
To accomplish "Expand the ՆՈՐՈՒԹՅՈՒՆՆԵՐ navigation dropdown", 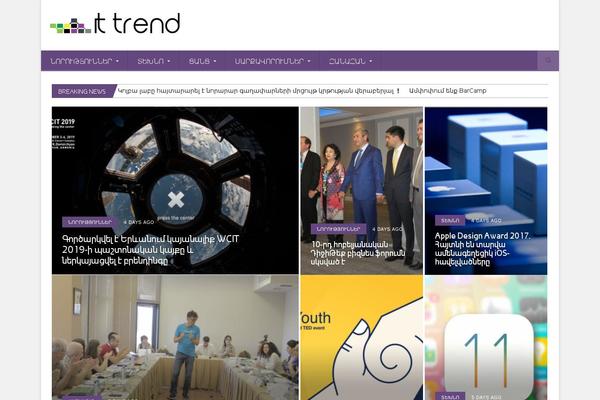I will [x=85, y=61].
